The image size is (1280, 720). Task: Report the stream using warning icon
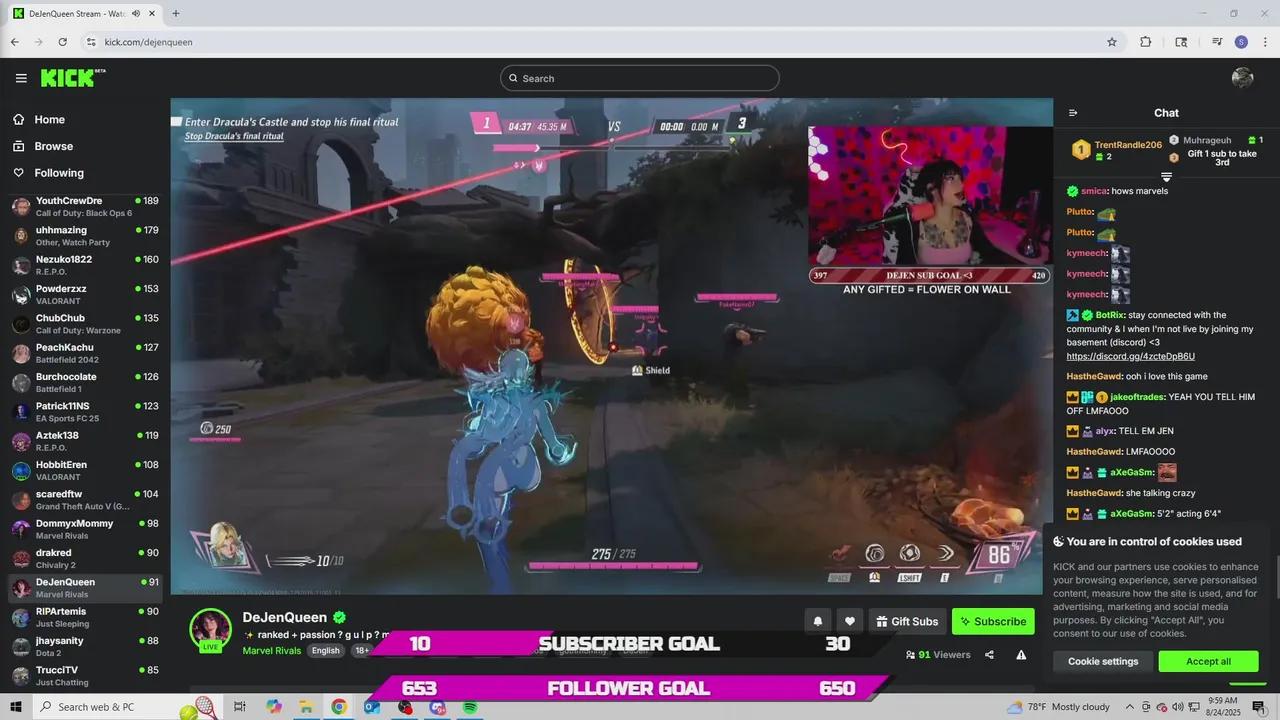[1021, 655]
